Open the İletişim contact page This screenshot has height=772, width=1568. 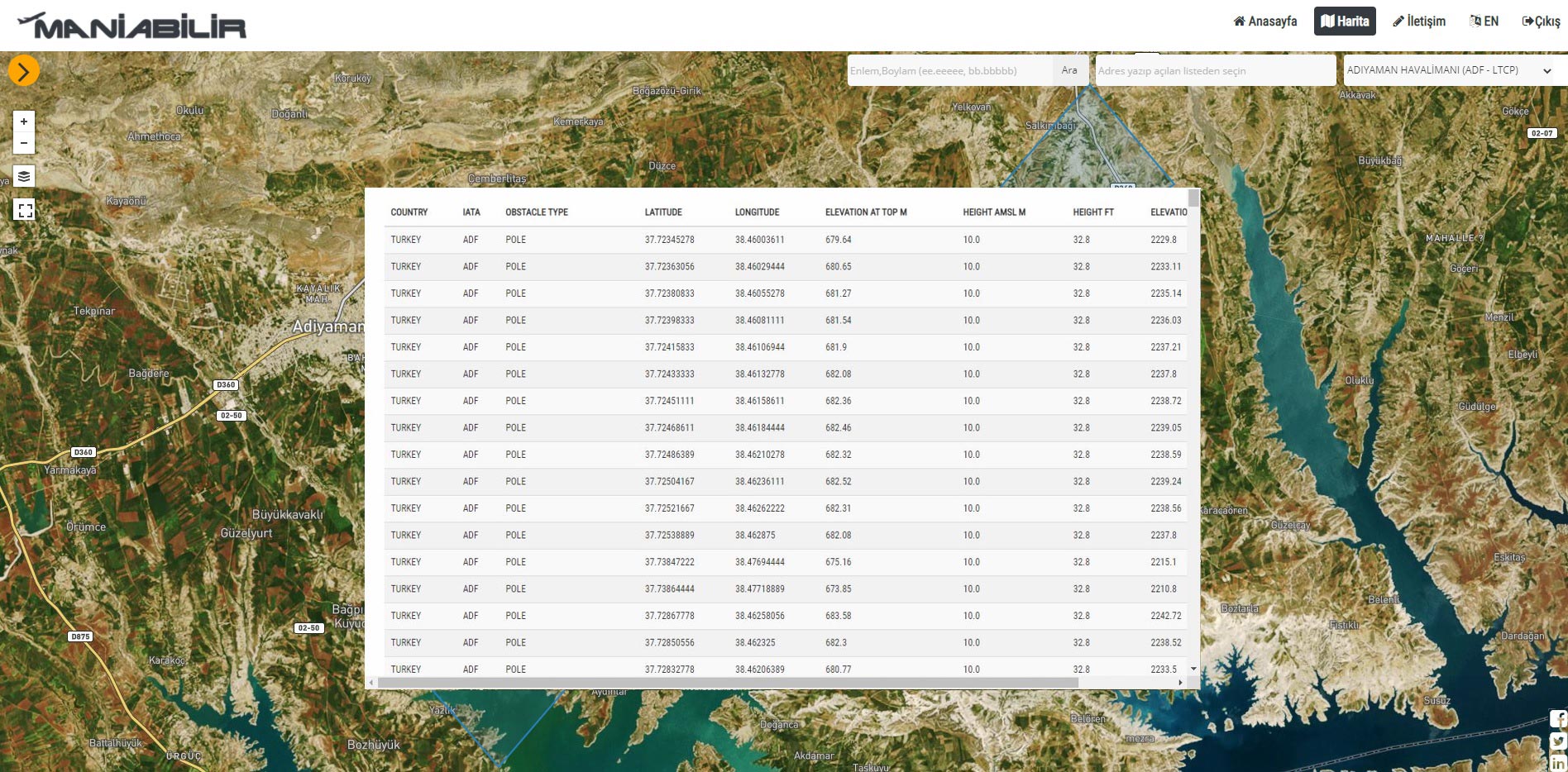coord(1419,21)
